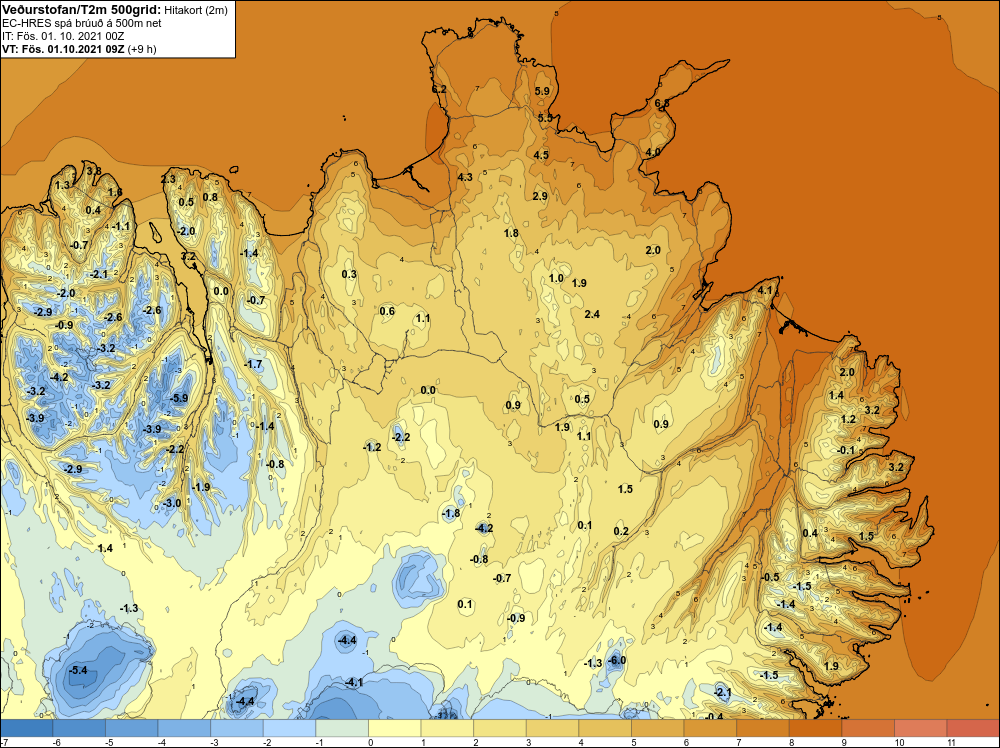Click the -3.0 temperature value on the map
Screen dimensions: 1000x748
pyautogui.click(x=172, y=503)
